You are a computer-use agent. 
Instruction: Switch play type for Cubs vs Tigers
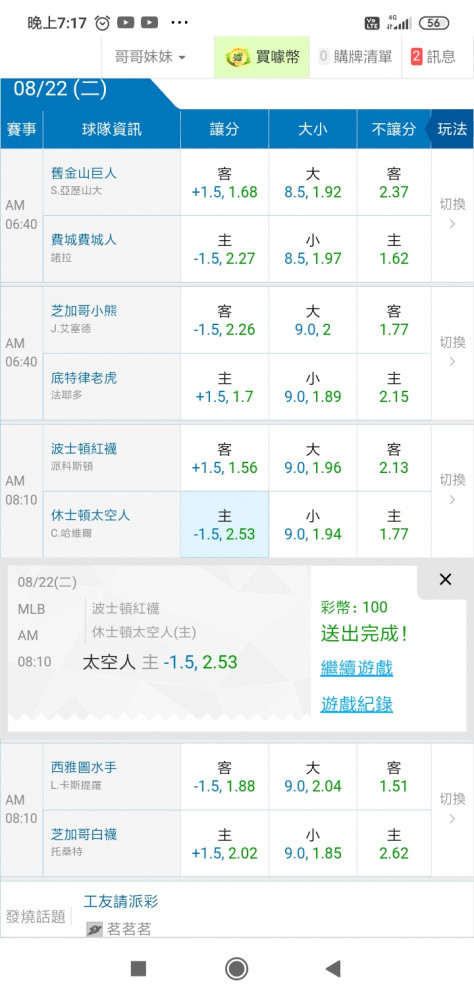click(452, 351)
